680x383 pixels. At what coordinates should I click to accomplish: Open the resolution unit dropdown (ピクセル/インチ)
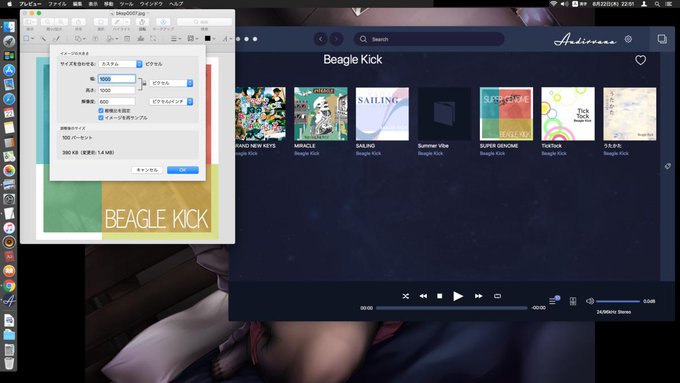171,101
